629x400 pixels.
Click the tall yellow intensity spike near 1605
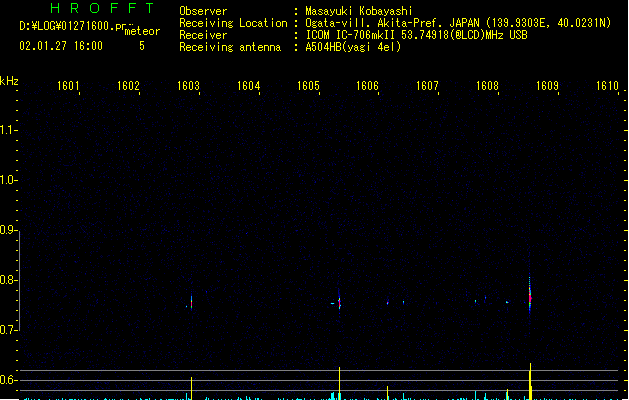(x=339, y=383)
